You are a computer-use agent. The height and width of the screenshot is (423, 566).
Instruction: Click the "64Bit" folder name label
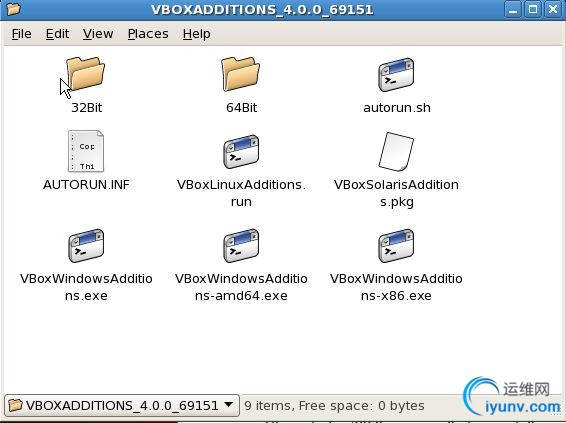pyautogui.click(x=241, y=108)
